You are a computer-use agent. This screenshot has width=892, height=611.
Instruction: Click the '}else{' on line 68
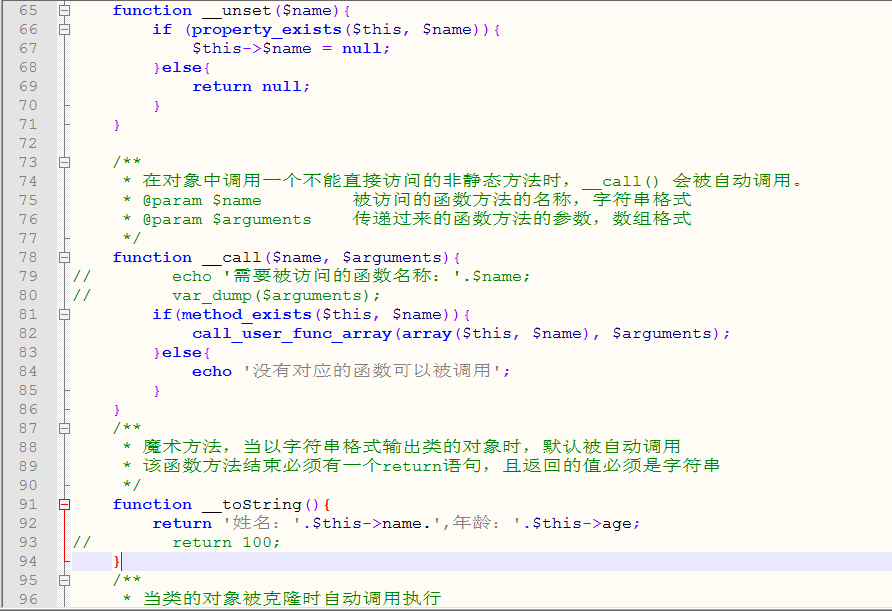tap(182, 68)
